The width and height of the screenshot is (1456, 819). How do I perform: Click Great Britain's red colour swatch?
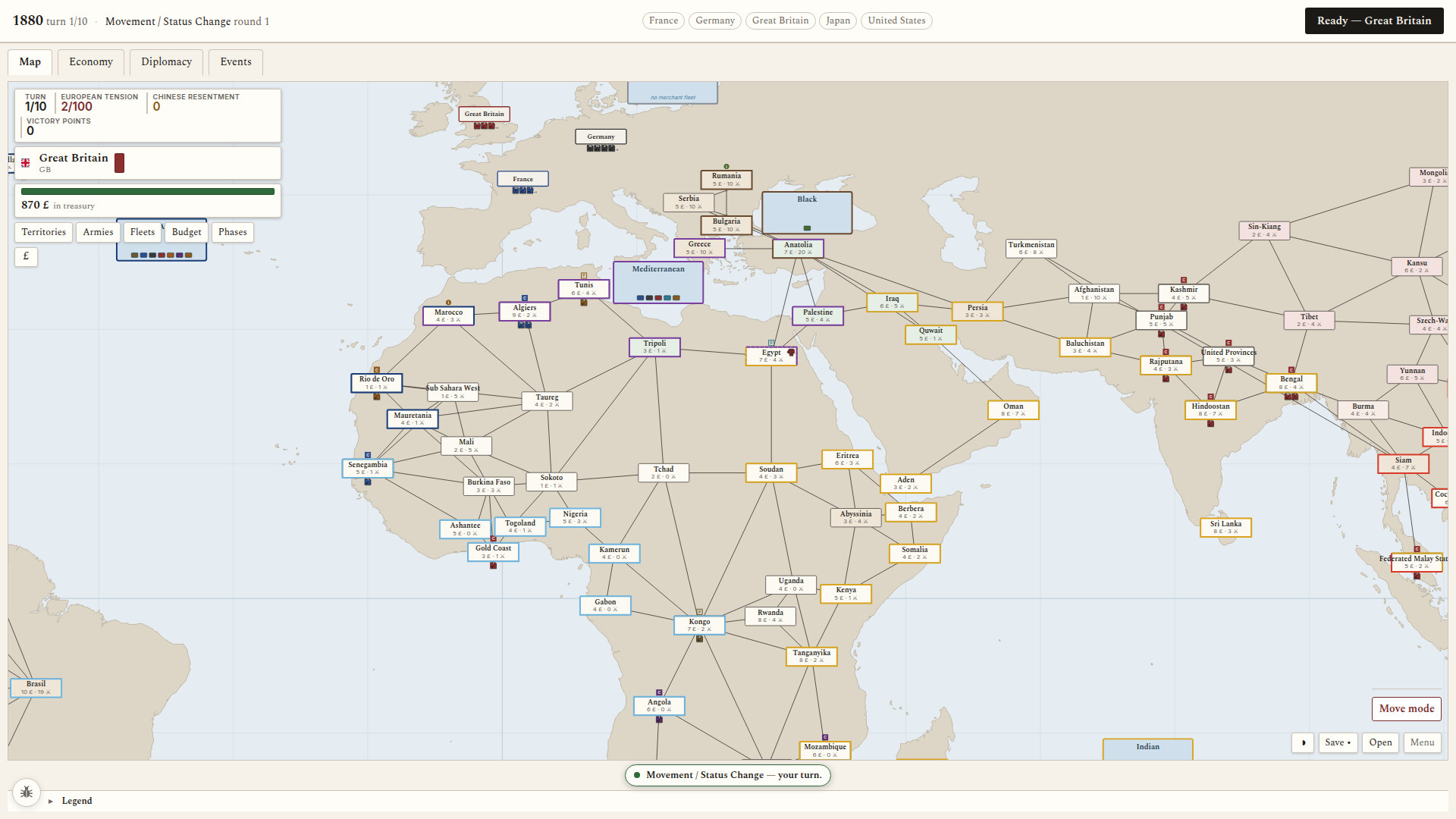pos(119,163)
